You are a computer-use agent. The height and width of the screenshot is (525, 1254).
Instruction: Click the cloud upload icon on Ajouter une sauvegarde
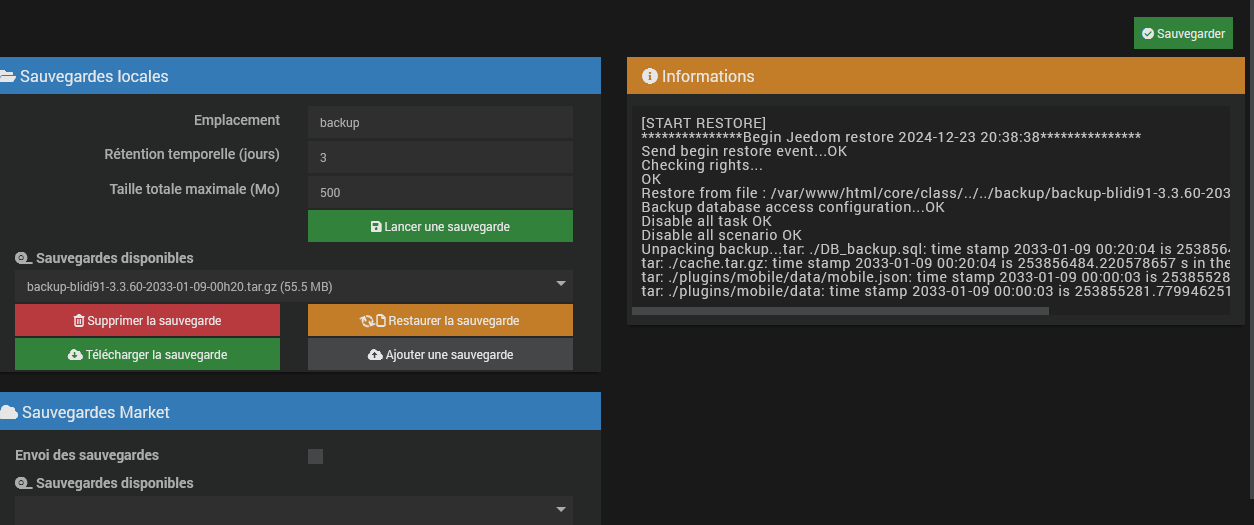[x=375, y=355]
